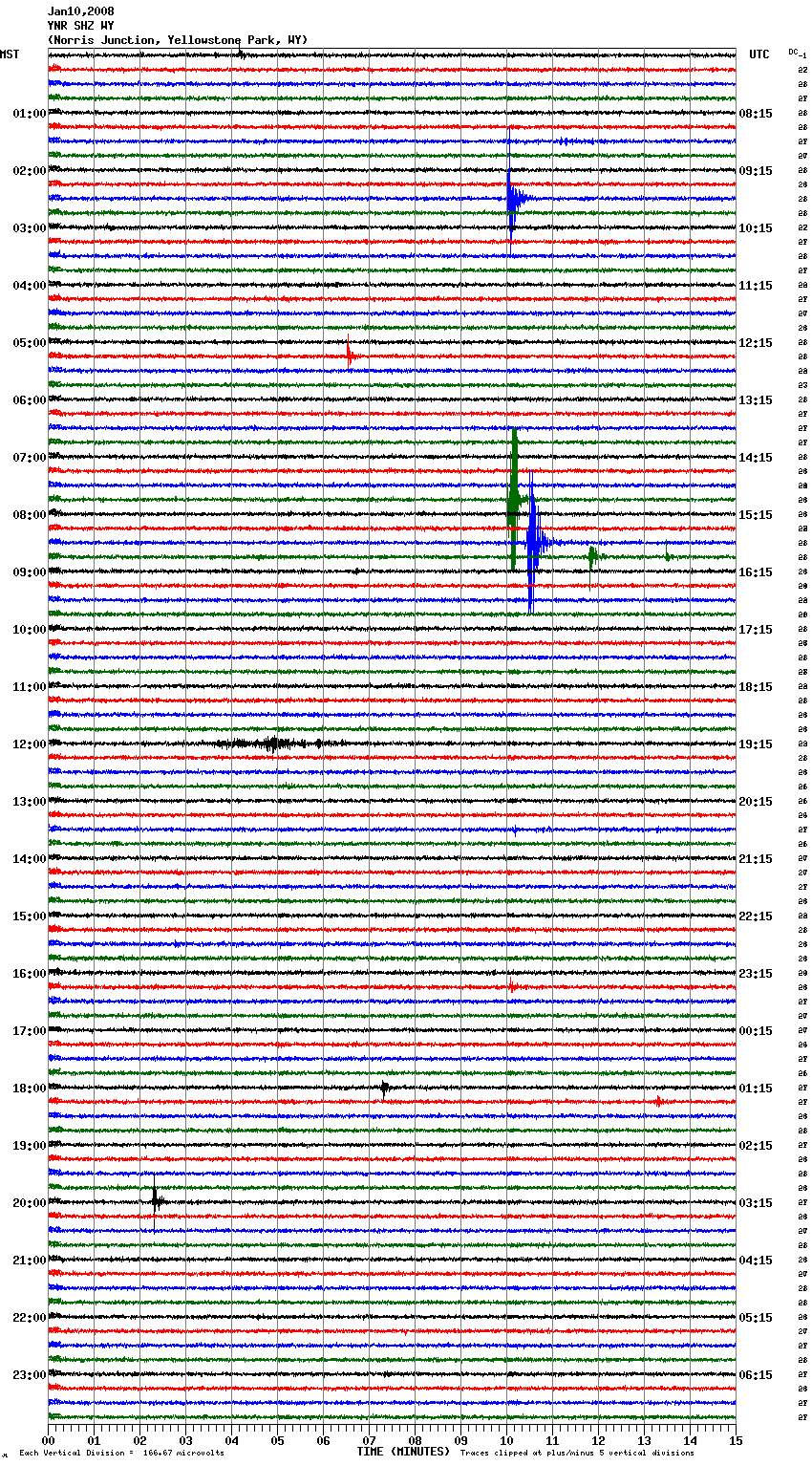Select the 03:15 UTC time label
812x1466 pixels.
pyautogui.click(x=756, y=1203)
